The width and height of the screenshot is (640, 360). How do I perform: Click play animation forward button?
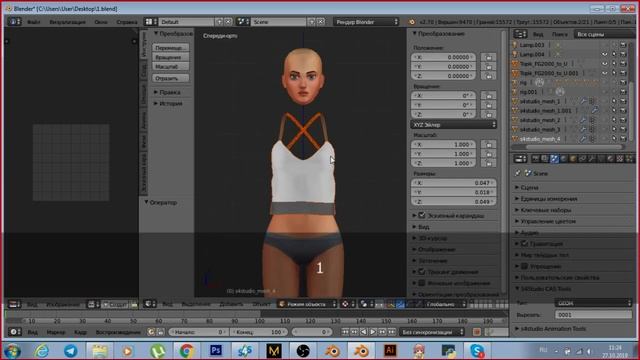373,332
